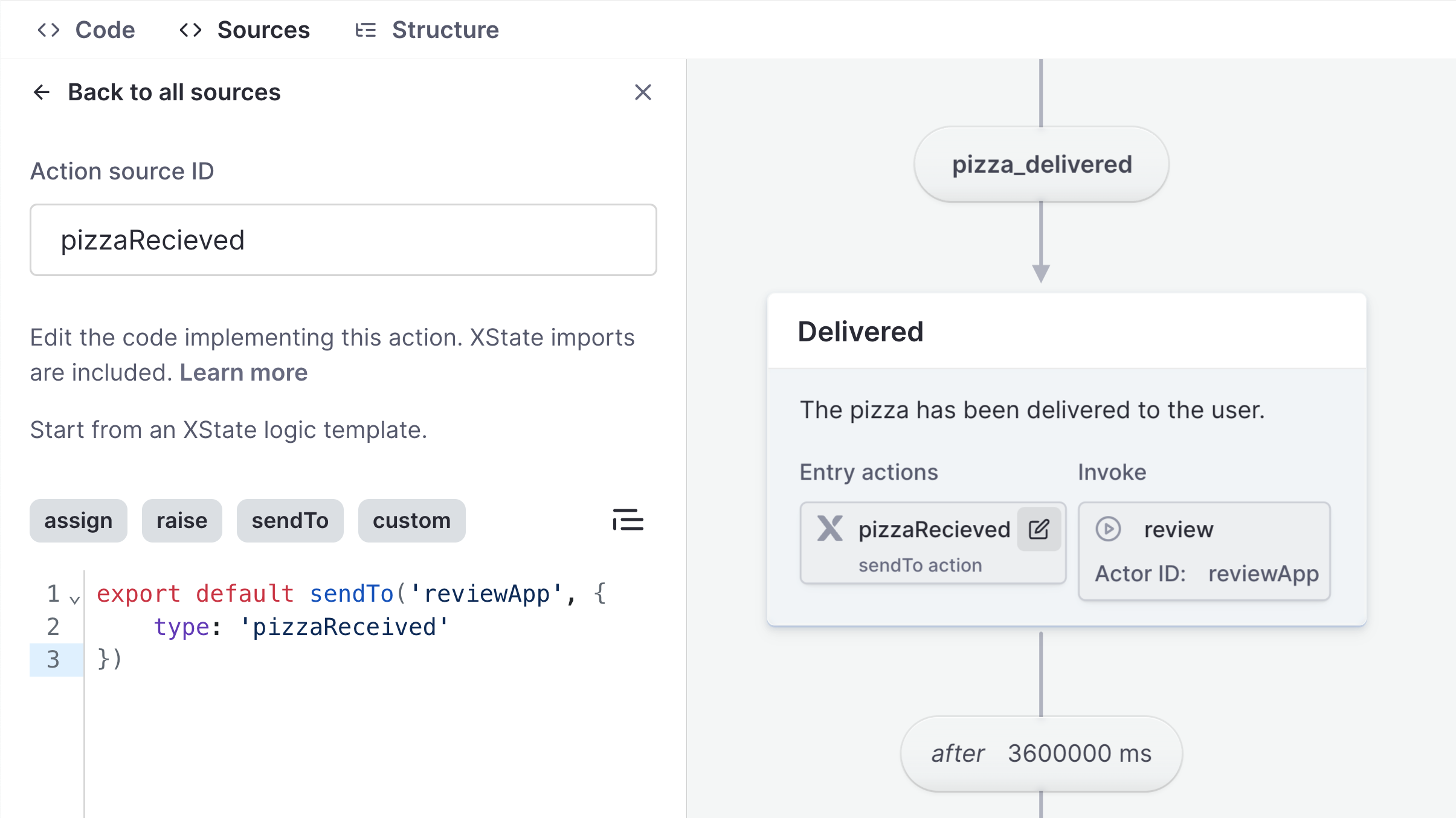1456x818 pixels.
Task: Click the pizza_delivered event node
Action: [x=1040, y=163]
